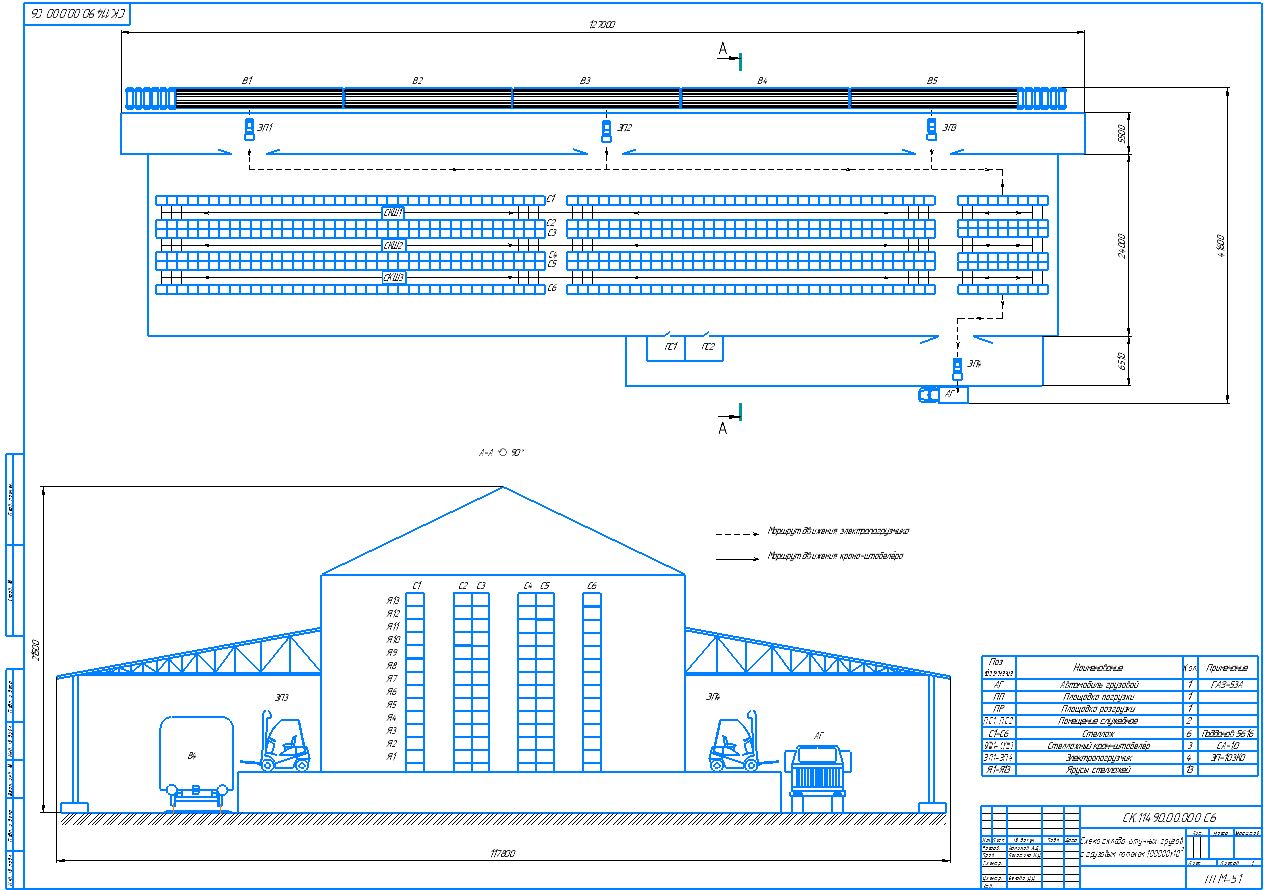This screenshot has height=890, width=1264.
Task: Click the В3 wagon label
Action: point(586,80)
